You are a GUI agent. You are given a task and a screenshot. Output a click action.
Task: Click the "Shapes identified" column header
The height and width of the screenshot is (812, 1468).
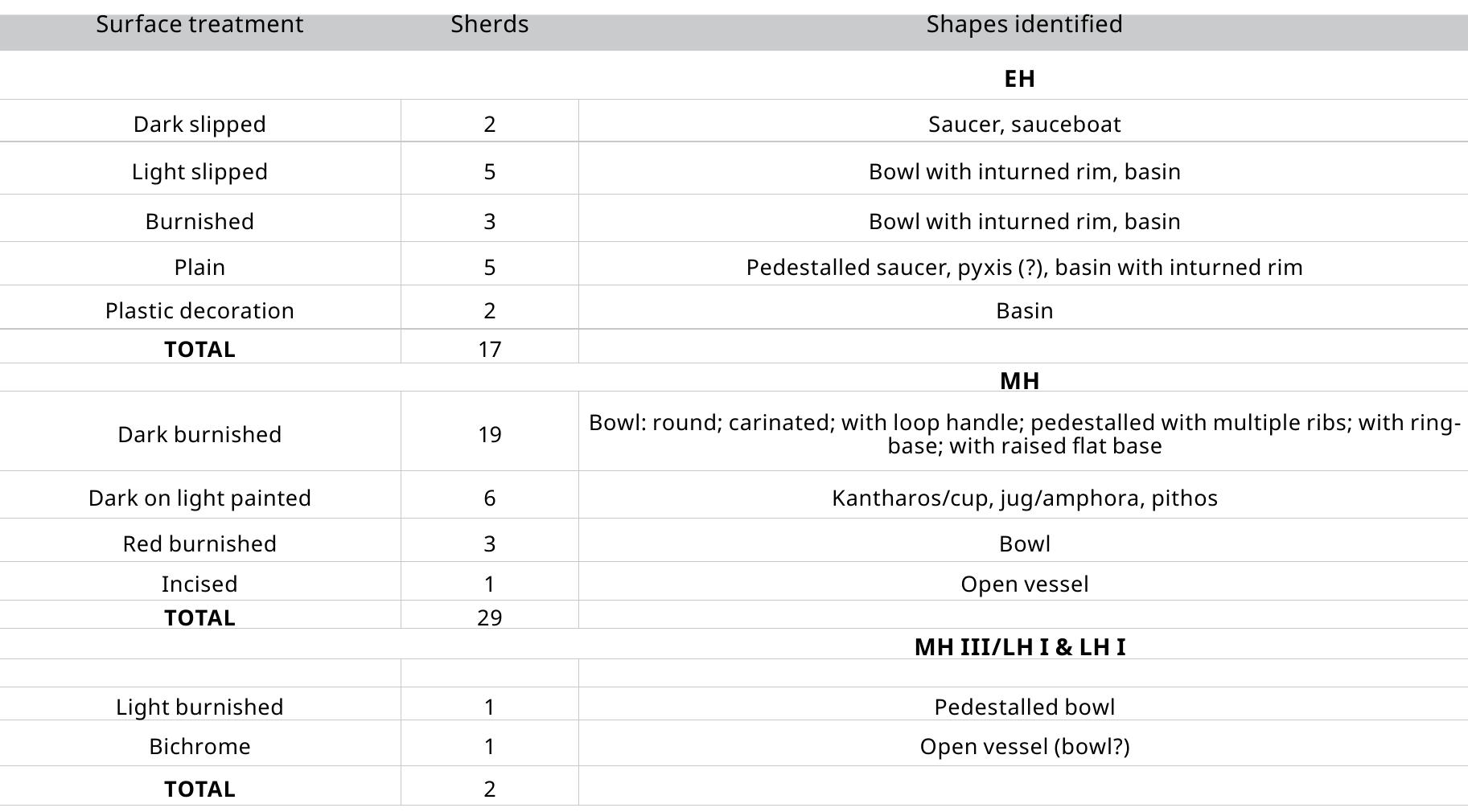pyautogui.click(x=1024, y=24)
